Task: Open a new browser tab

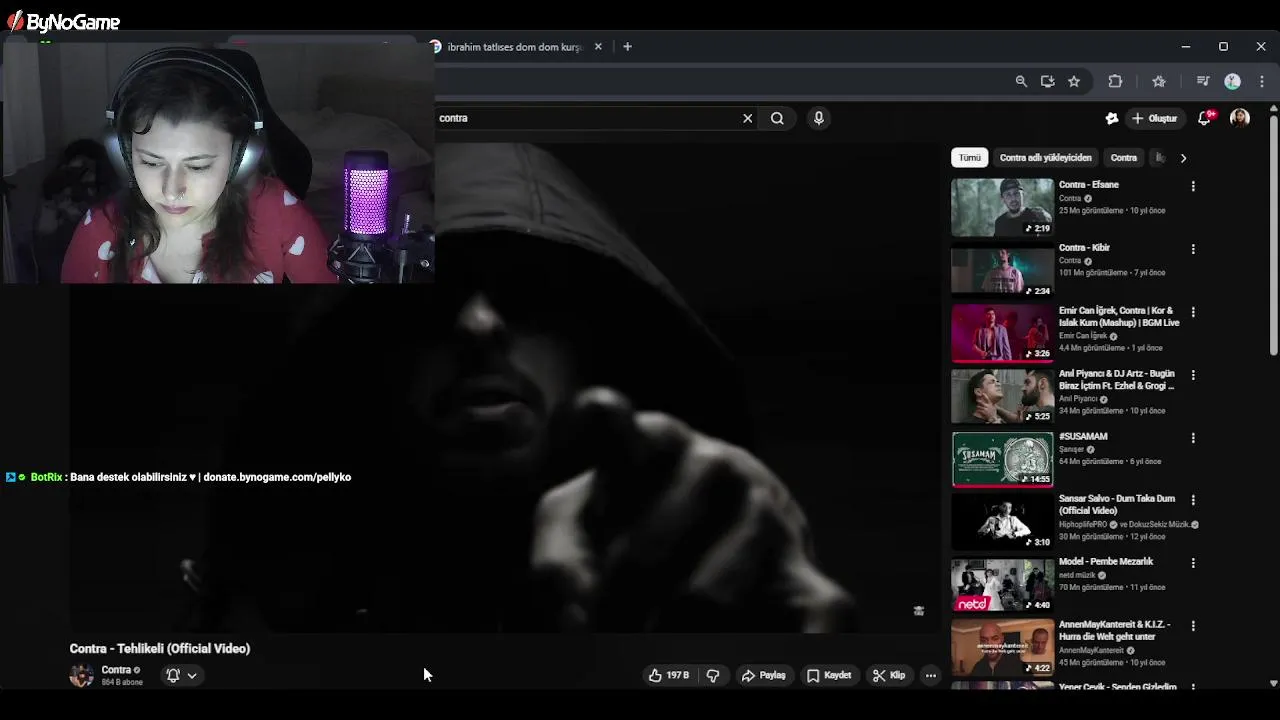Action: [627, 46]
